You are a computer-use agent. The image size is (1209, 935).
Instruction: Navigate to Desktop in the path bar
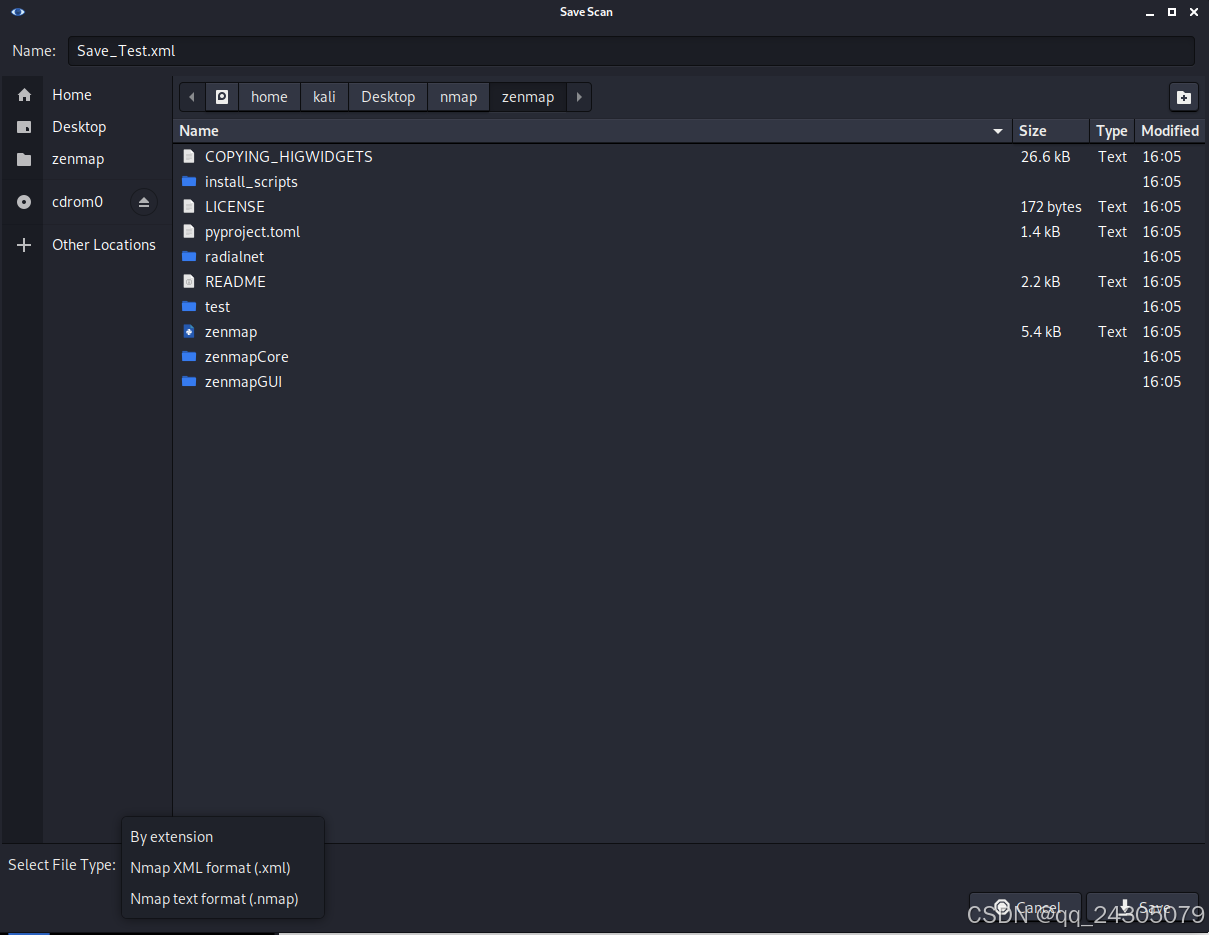[x=388, y=97]
